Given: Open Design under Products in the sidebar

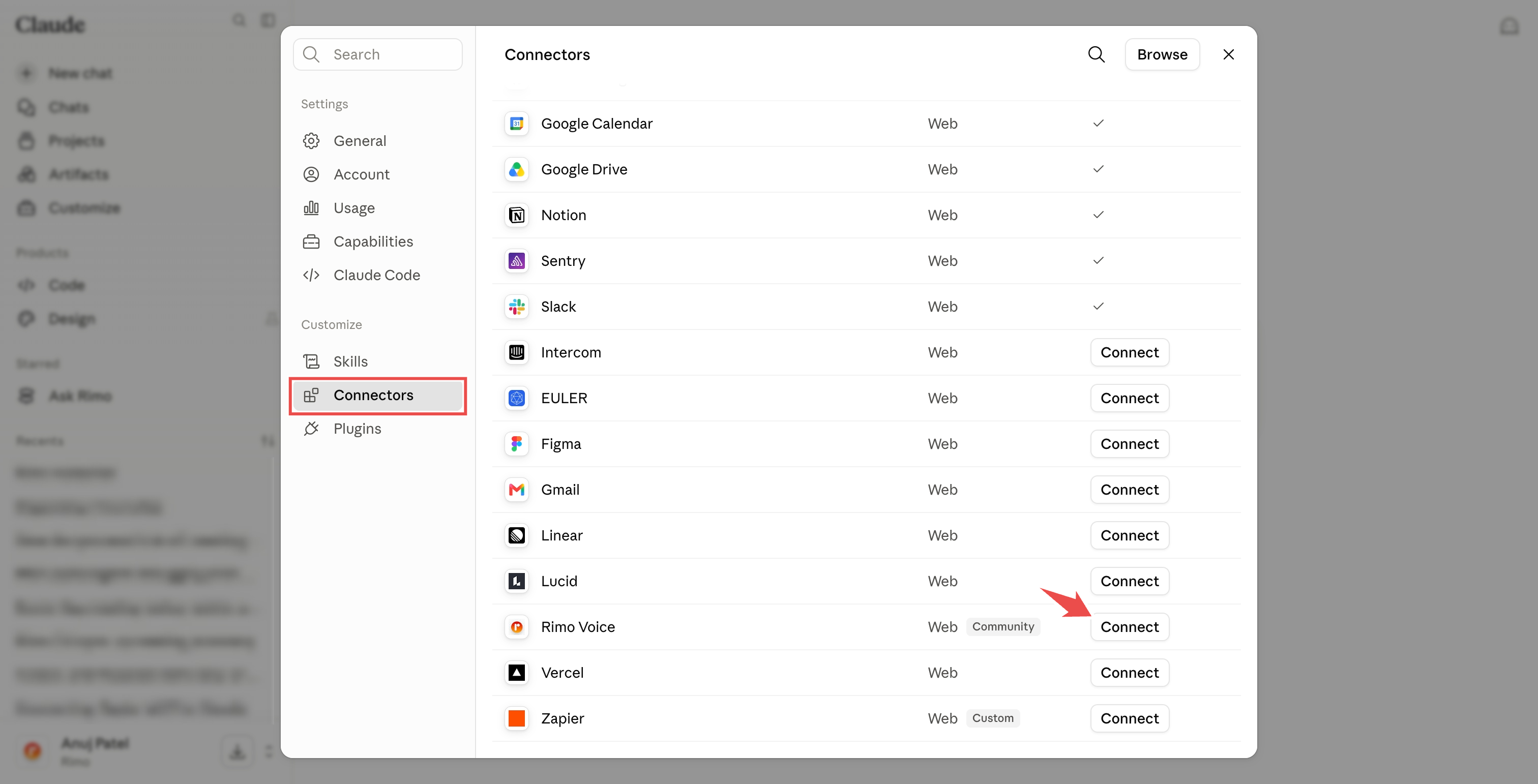Looking at the screenshot, I should [57, 319].
